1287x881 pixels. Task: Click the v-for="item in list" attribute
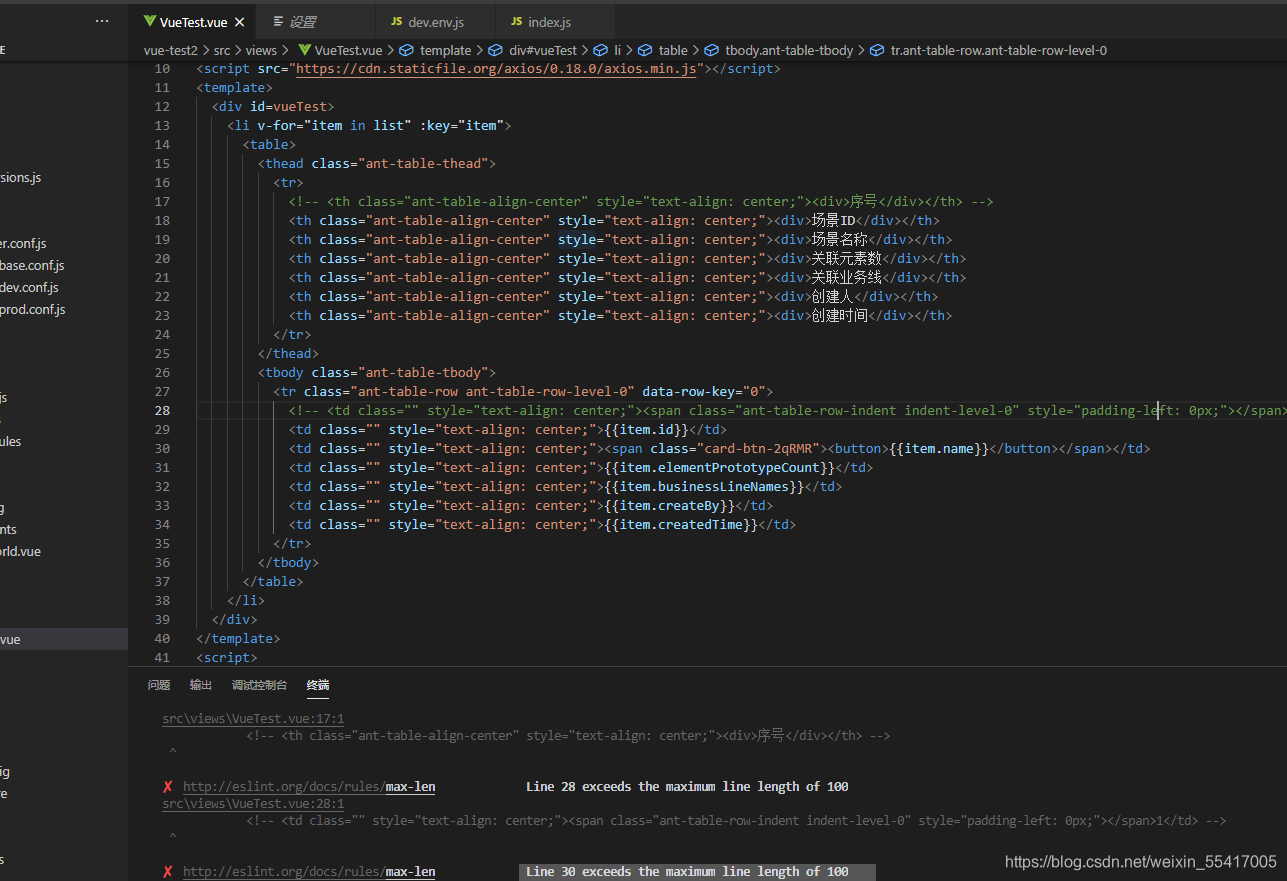334,126
